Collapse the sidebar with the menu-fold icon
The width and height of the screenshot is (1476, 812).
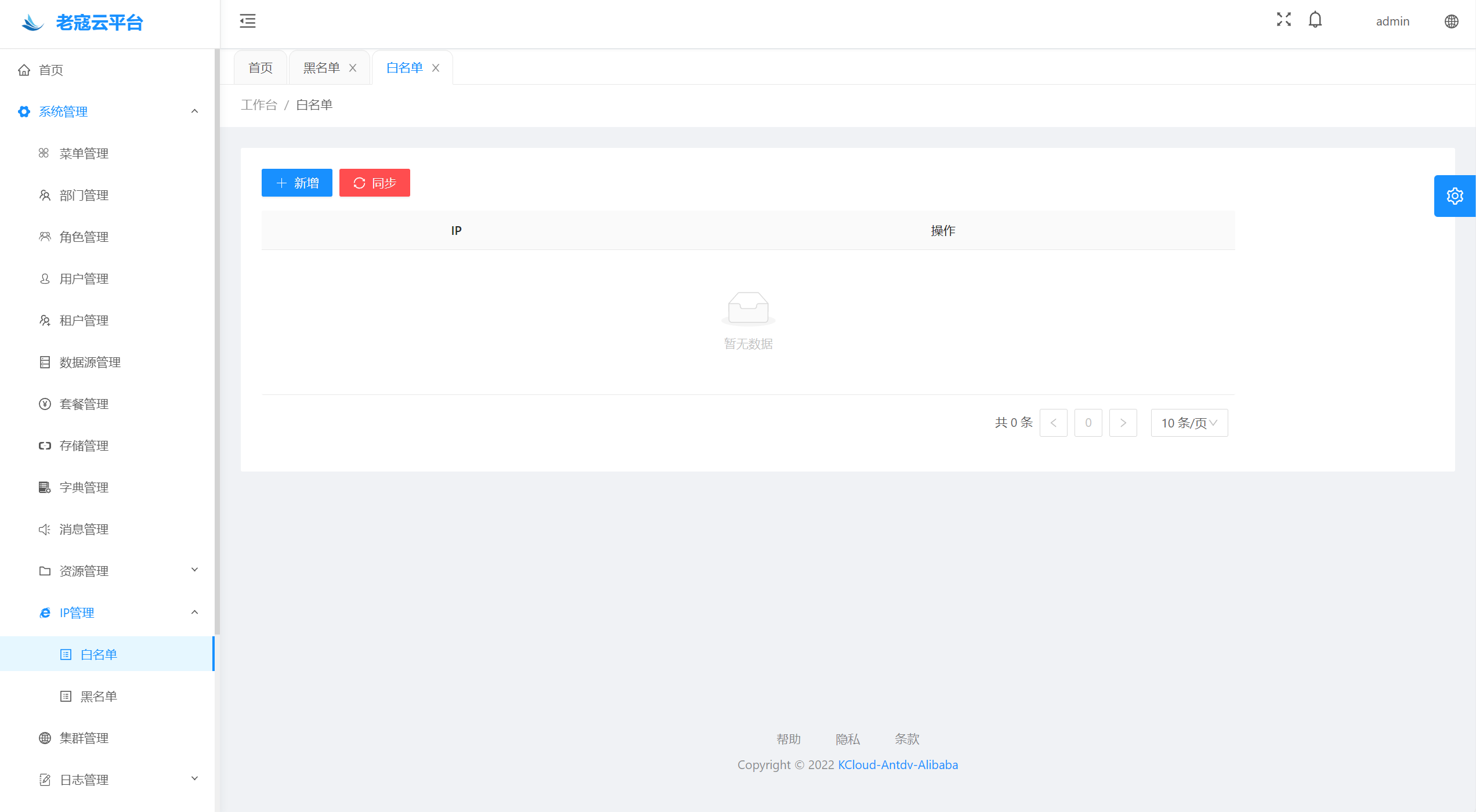coord(248,21)
